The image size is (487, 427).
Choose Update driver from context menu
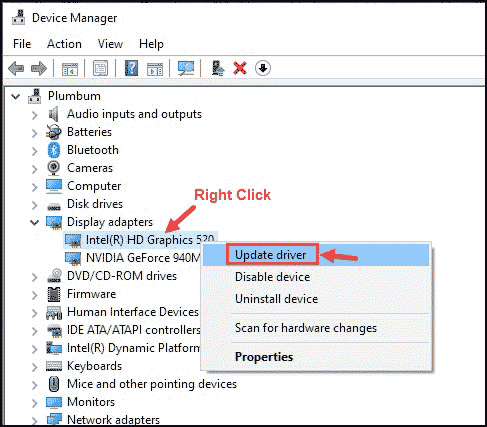click(316, 255)
